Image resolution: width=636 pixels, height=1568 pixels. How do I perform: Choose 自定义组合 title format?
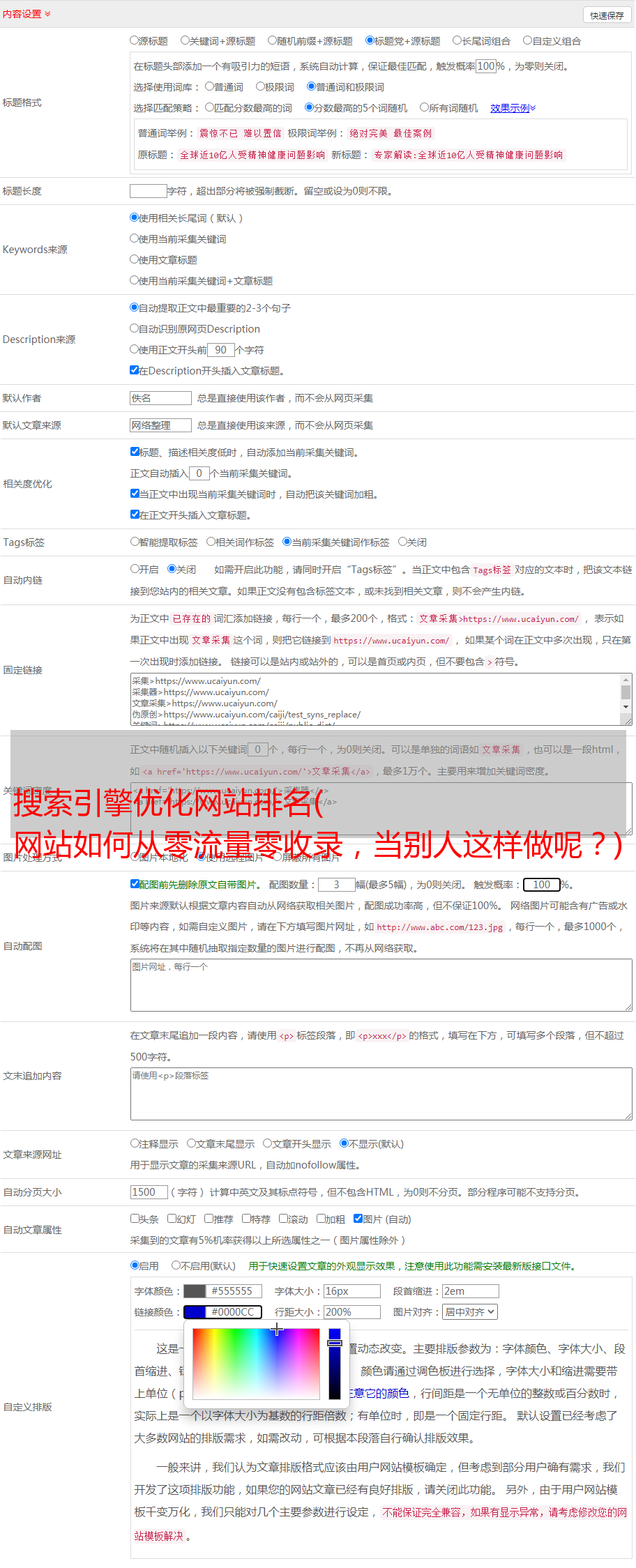[528, 40]
